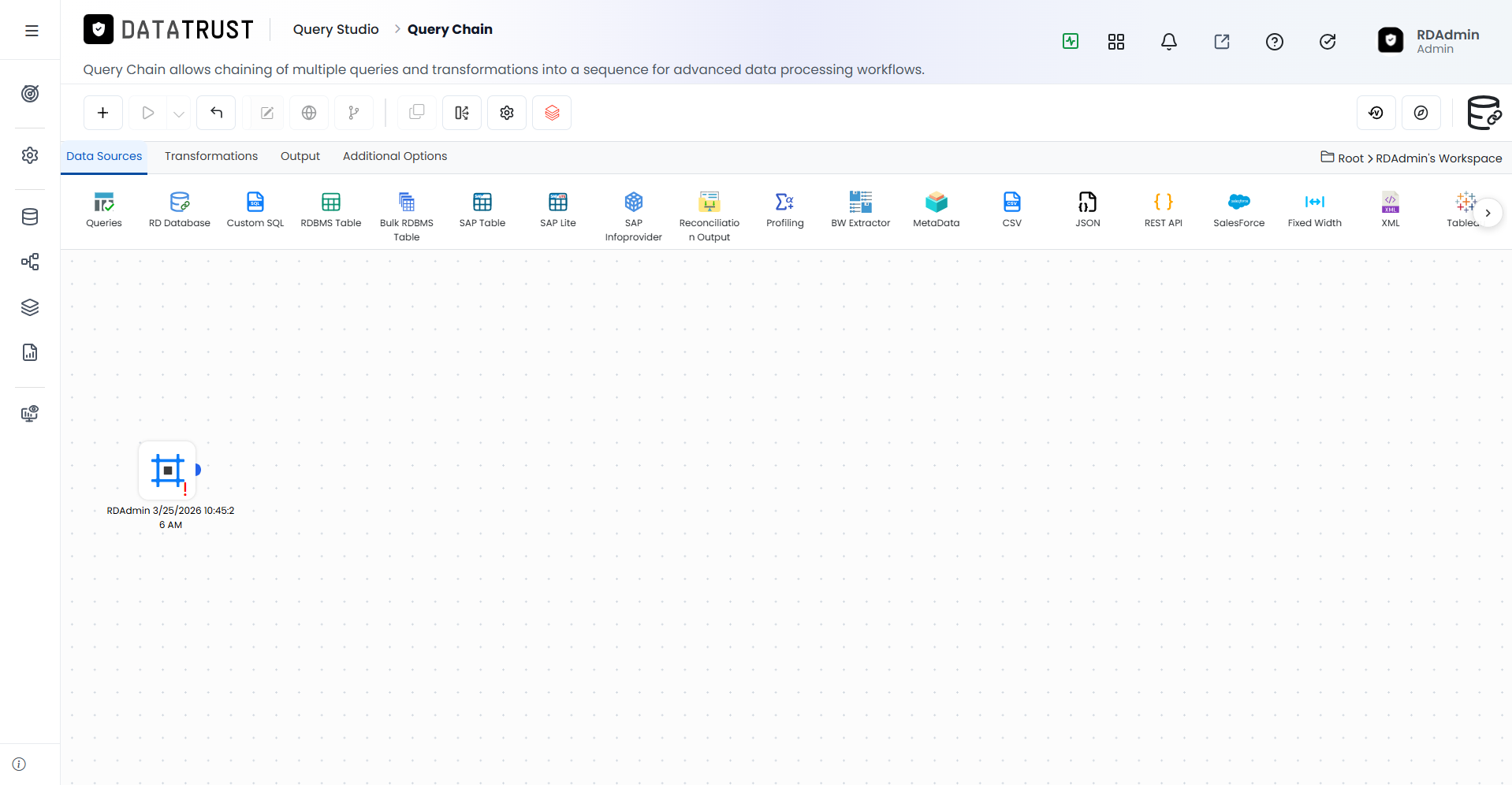The width and height of the screenshot is (1512, 785).
Task: Open the sidebar report document icon
Action: (x=30, y=352)
